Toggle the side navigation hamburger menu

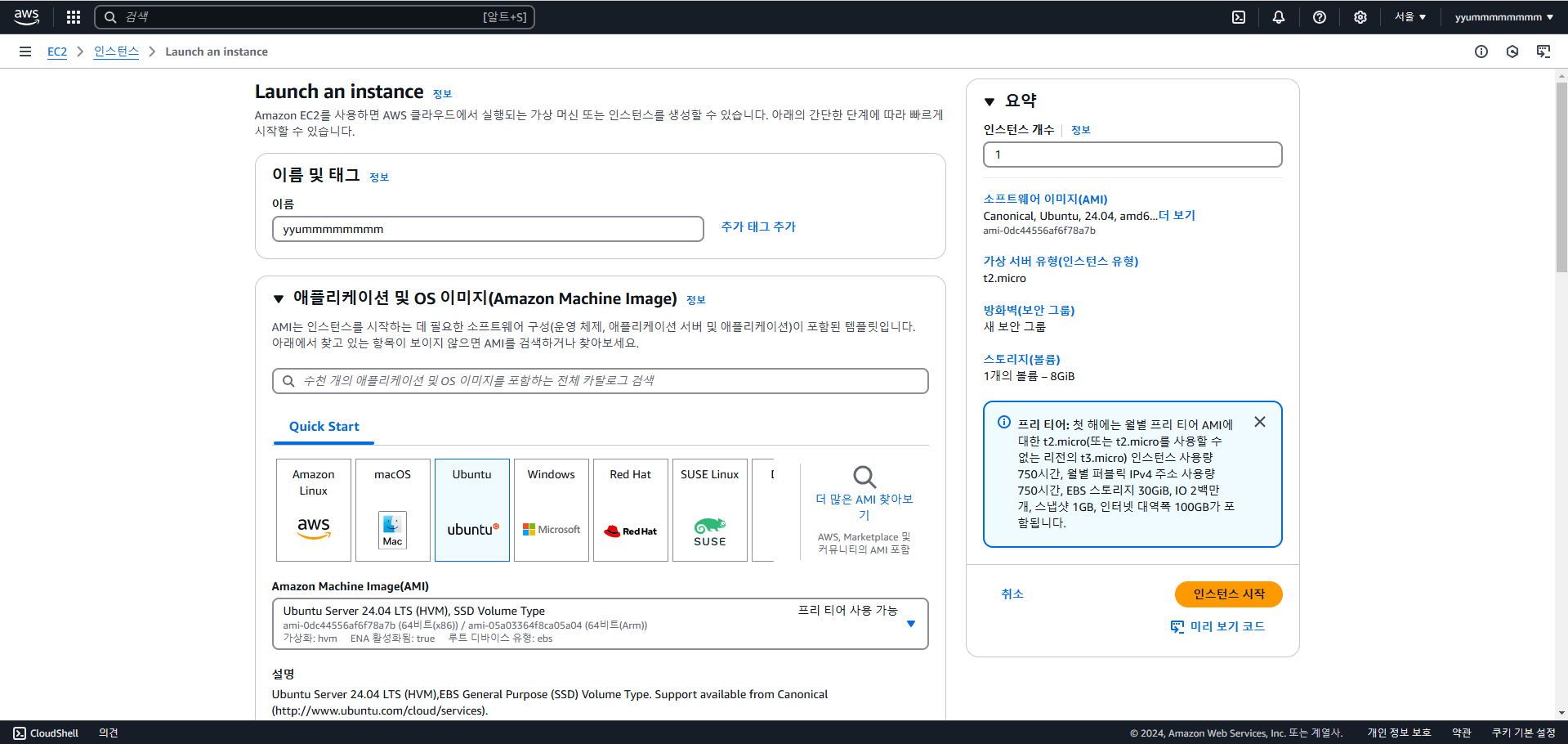pyautogui.click(x=25, y=52)
